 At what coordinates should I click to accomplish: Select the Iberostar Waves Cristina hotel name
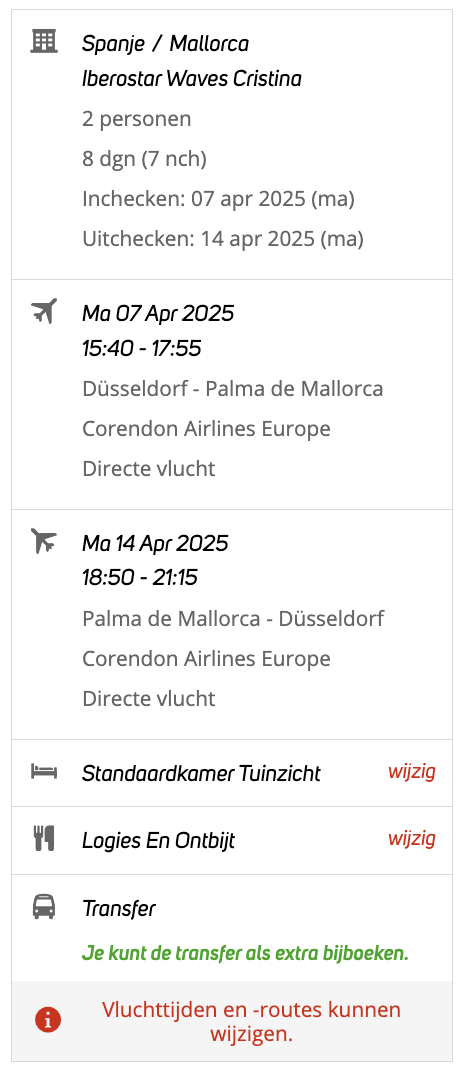pyautogui.click(x=192, y=79)
